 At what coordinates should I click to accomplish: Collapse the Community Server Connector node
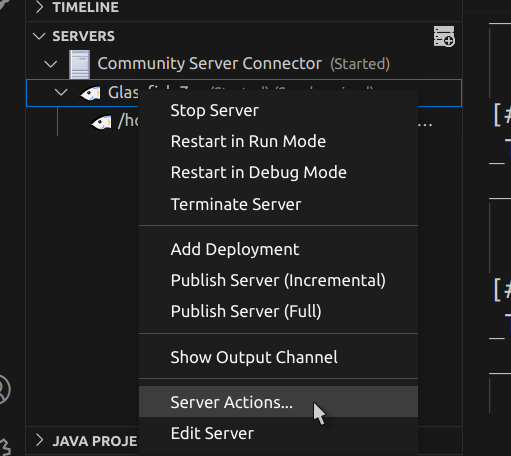click(x=51, y=64)
